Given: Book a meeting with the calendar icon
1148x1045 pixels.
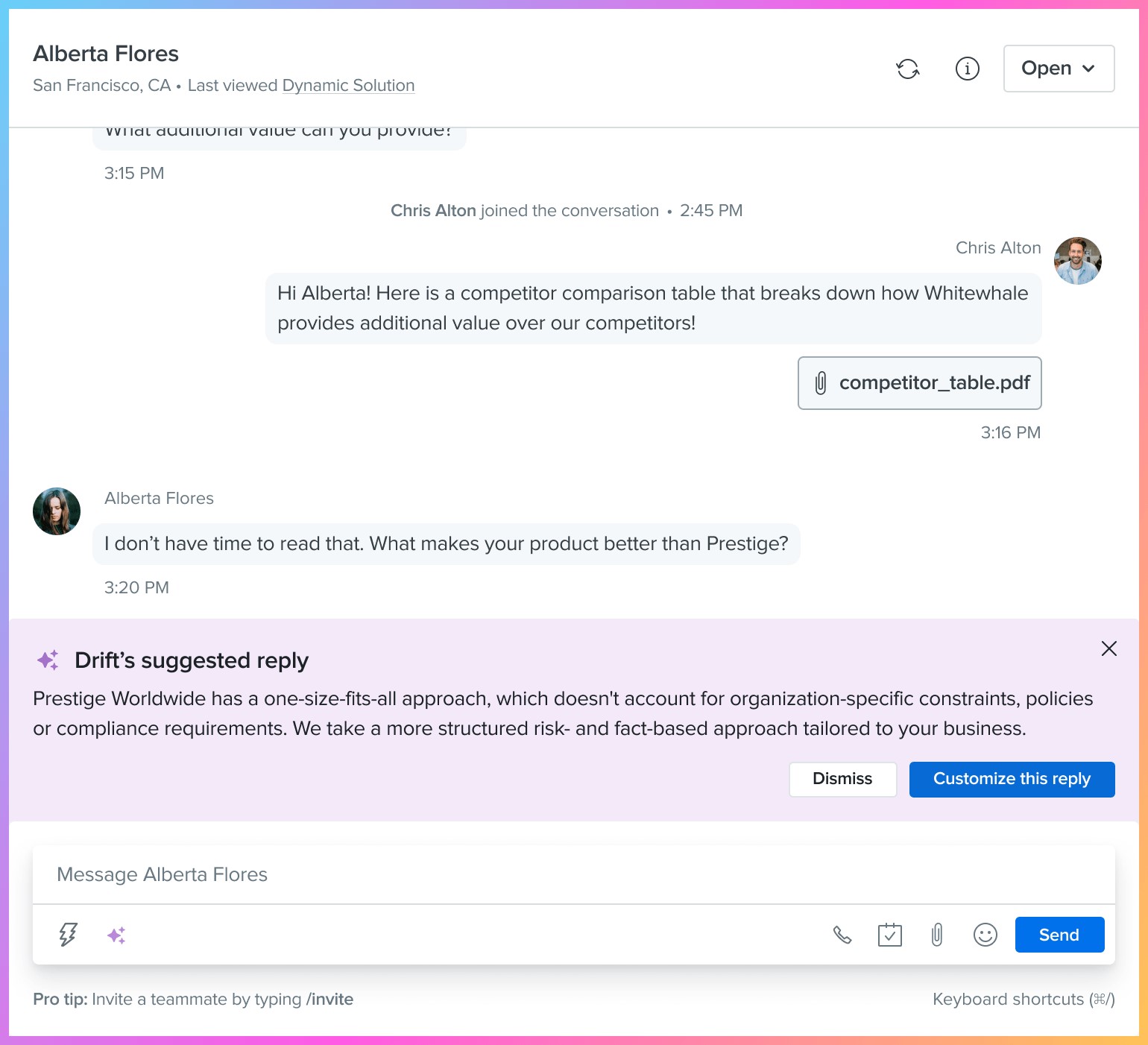Looking at the screenshot, I should click(x=889, y=934).
